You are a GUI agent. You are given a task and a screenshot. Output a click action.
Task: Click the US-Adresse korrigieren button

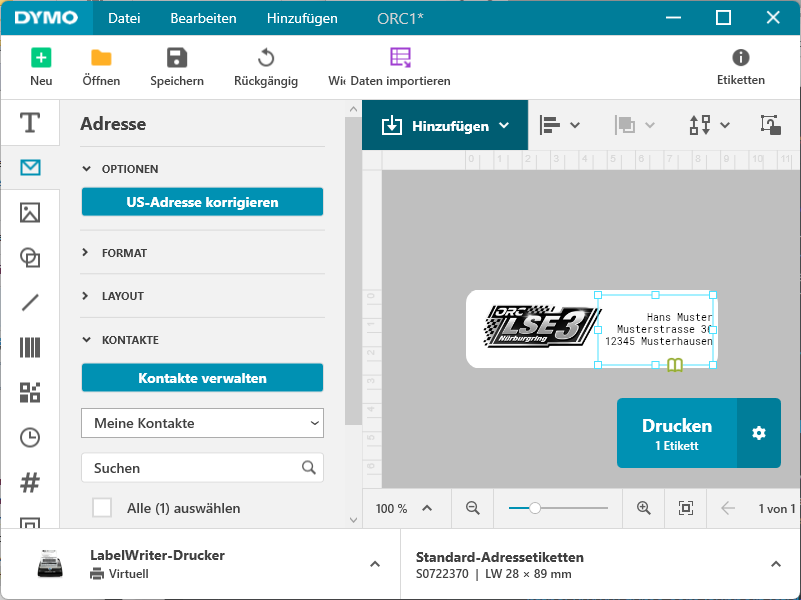point(202,202)
